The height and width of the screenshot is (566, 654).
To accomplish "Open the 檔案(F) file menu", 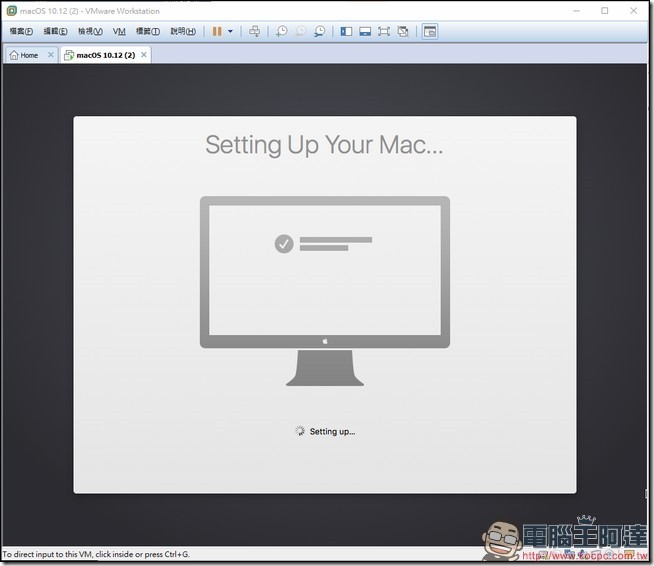I will coord(21,31).
